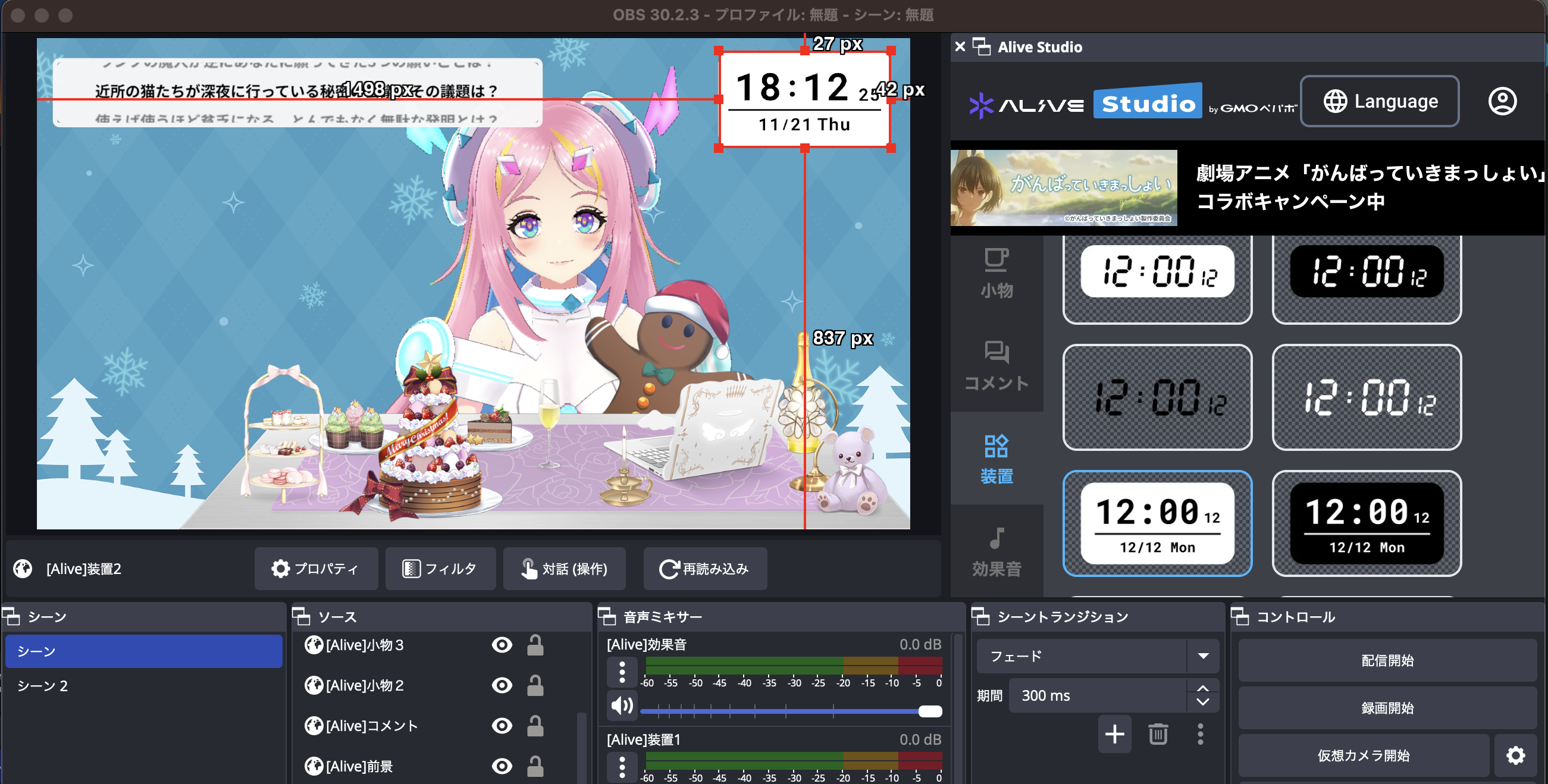Screen dimensions: 1548x784
Task: Open the コメント tab in Alive Studio
Action: point(997,366)
